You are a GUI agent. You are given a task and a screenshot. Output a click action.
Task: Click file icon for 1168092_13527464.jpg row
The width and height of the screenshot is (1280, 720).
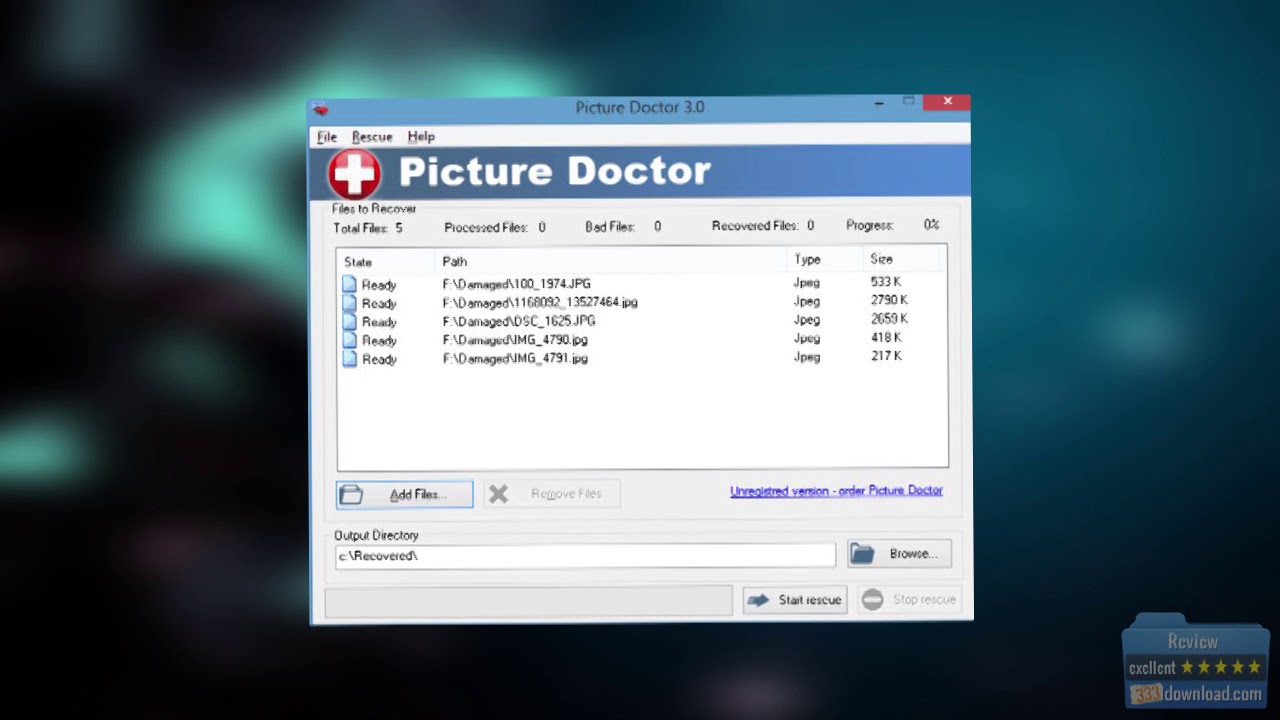[349, 303]
